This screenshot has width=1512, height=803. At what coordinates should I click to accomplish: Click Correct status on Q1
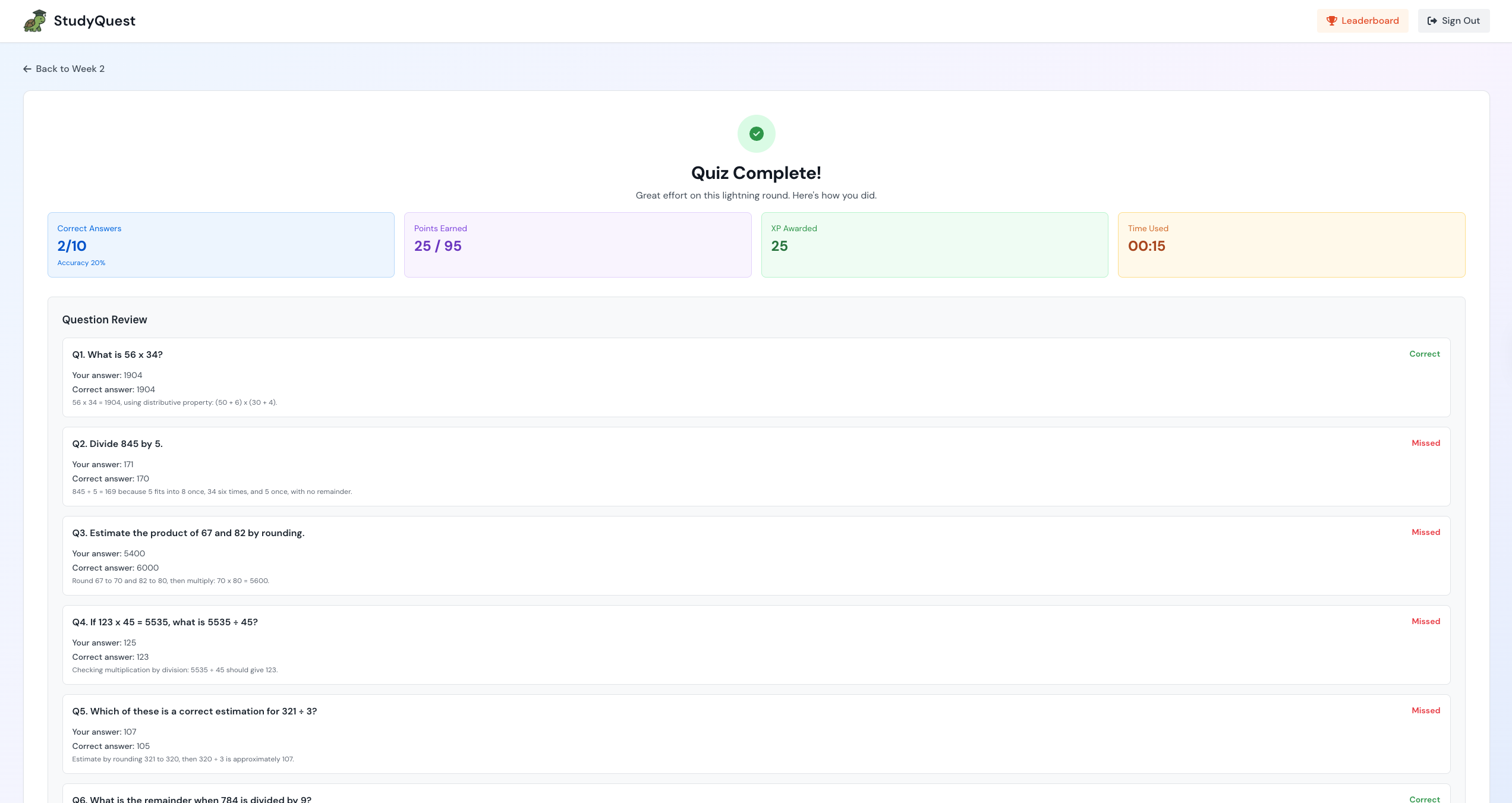coord(1424,354)
